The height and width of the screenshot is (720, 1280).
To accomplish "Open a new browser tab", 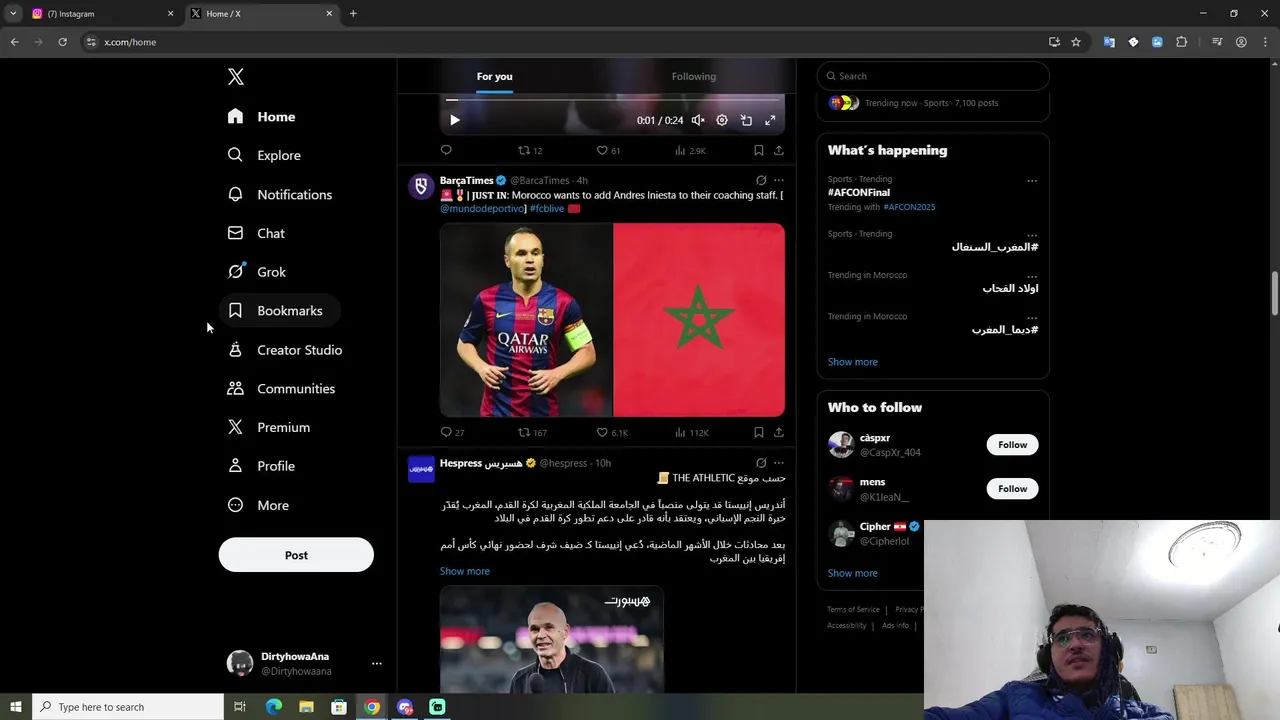I will (353, 14).
